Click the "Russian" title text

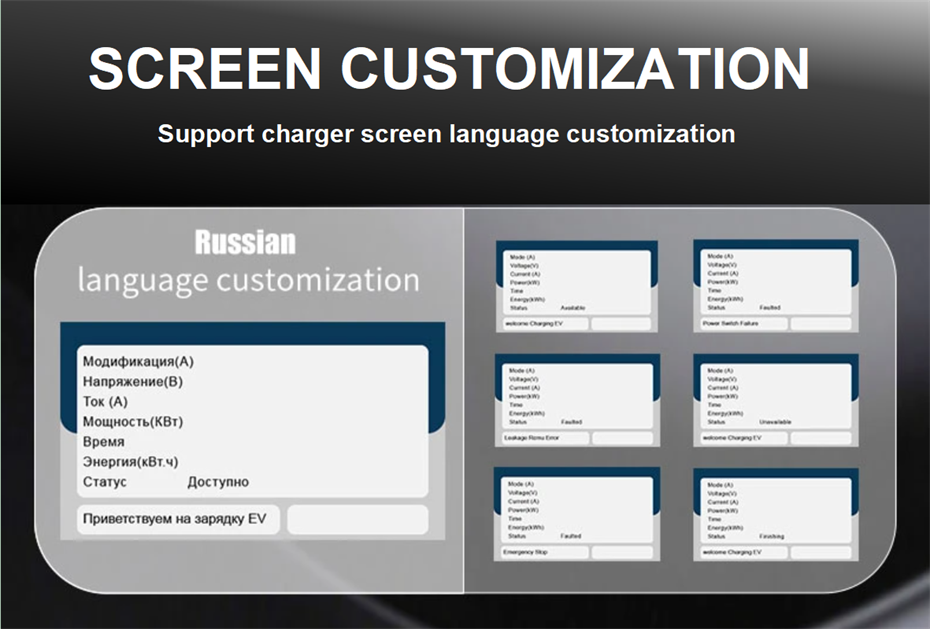click(245, 242)
